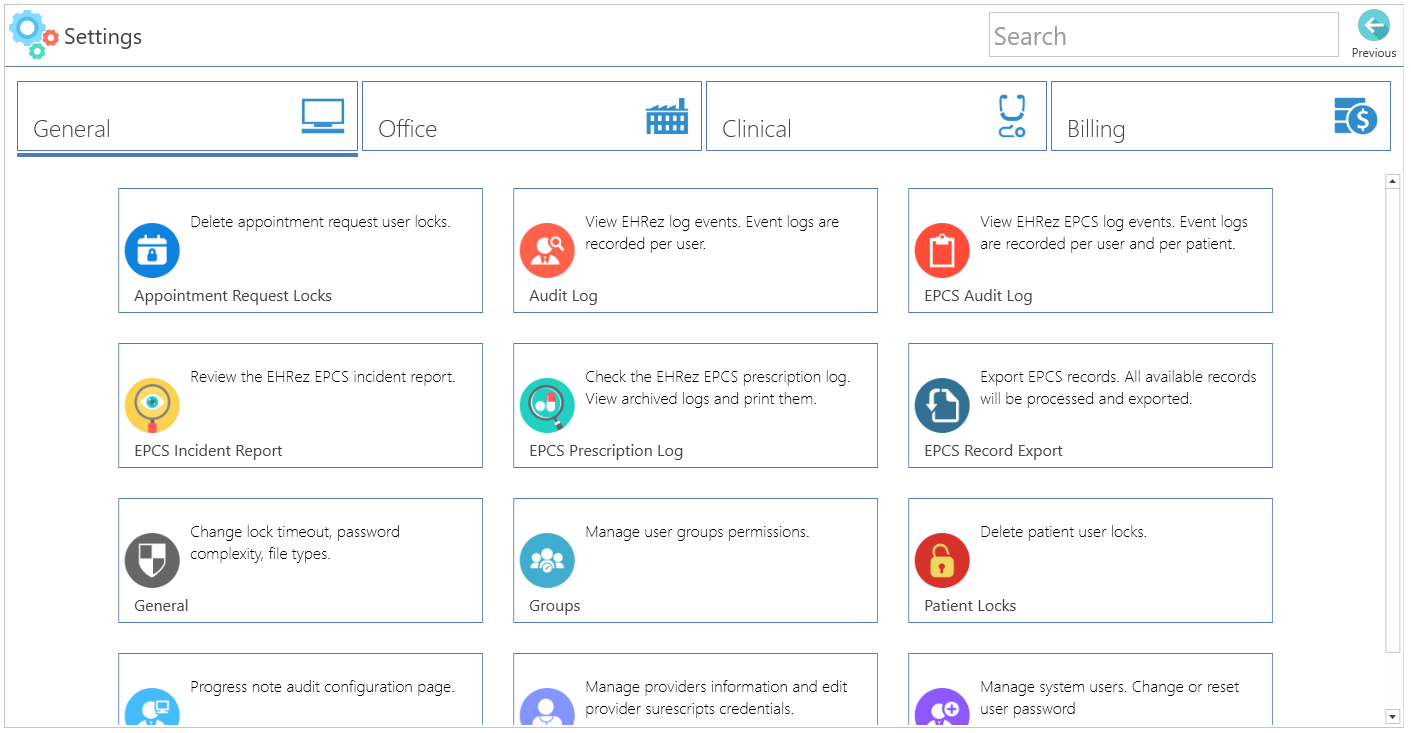Open the EPCS Incident Report label

tap(208, 451)
